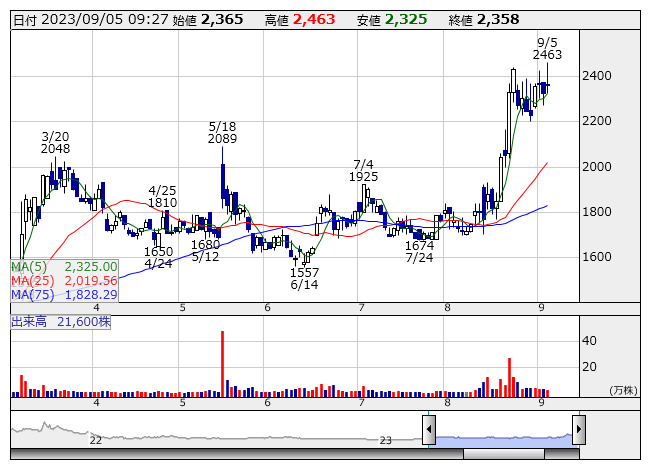The height and width of the screenshot is (470, 653).
Task: Click the MA(75) value 1,828.29
Action: click(x=91, y=295)
